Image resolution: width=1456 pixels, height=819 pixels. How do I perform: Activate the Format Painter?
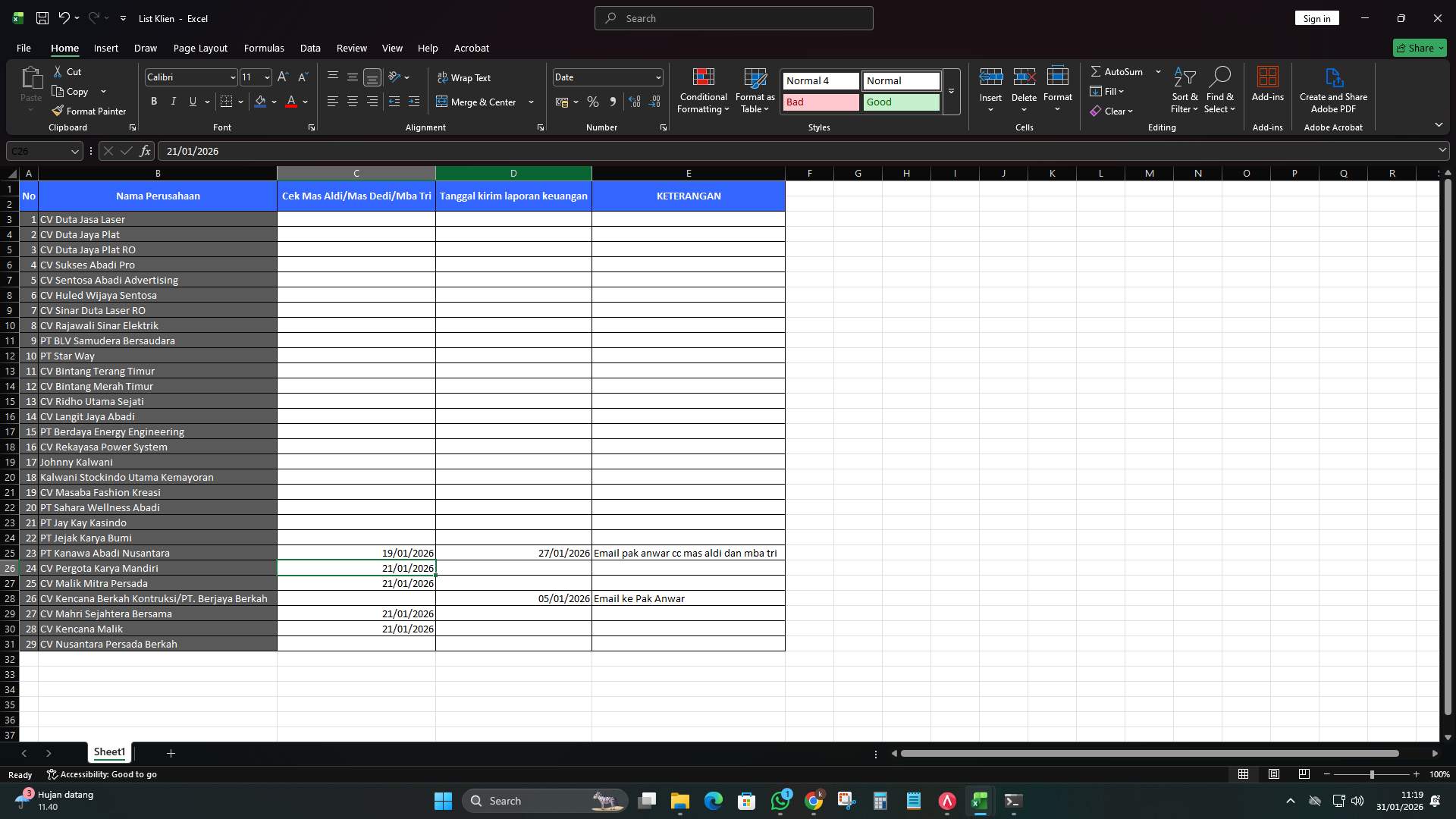point(89,111)
